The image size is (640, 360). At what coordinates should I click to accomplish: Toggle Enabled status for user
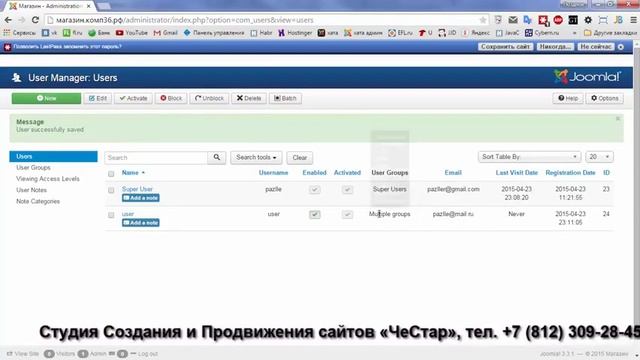point(314,214)
